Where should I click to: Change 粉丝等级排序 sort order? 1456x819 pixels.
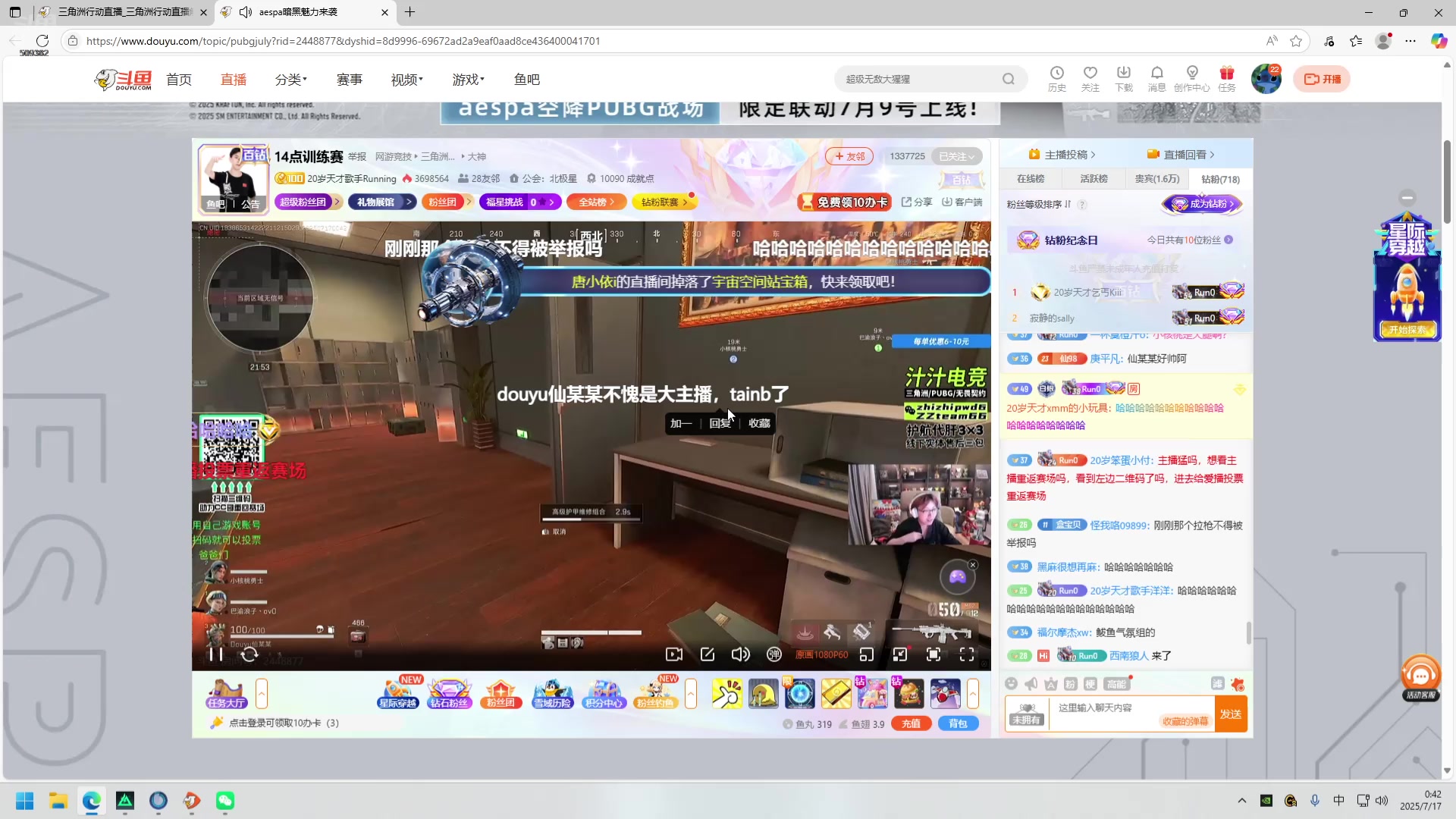[x=1039, y=205]
